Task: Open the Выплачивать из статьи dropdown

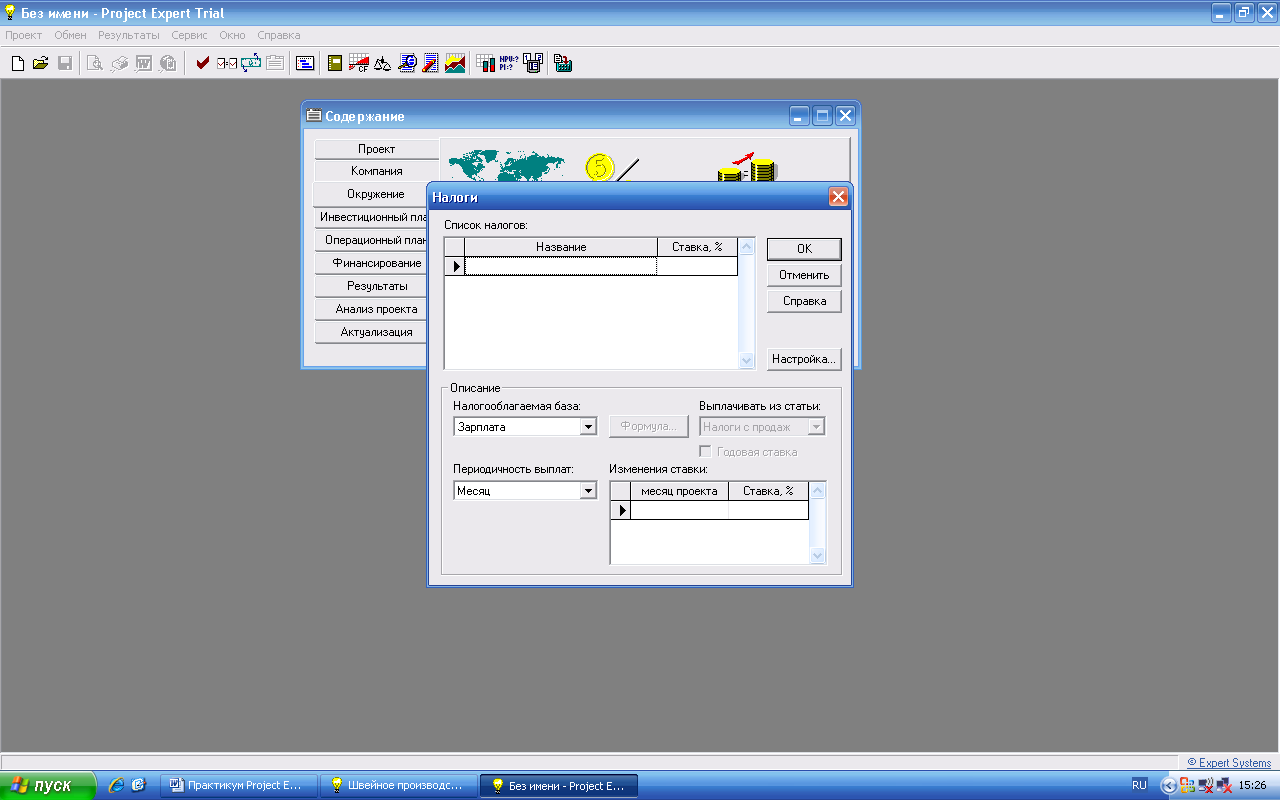Action: click(x=816, y=427)
